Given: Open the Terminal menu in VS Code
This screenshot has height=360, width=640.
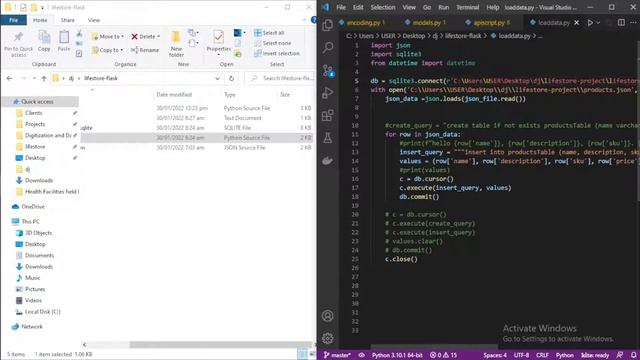Looking at the screenshot, I should coord(467,7).
